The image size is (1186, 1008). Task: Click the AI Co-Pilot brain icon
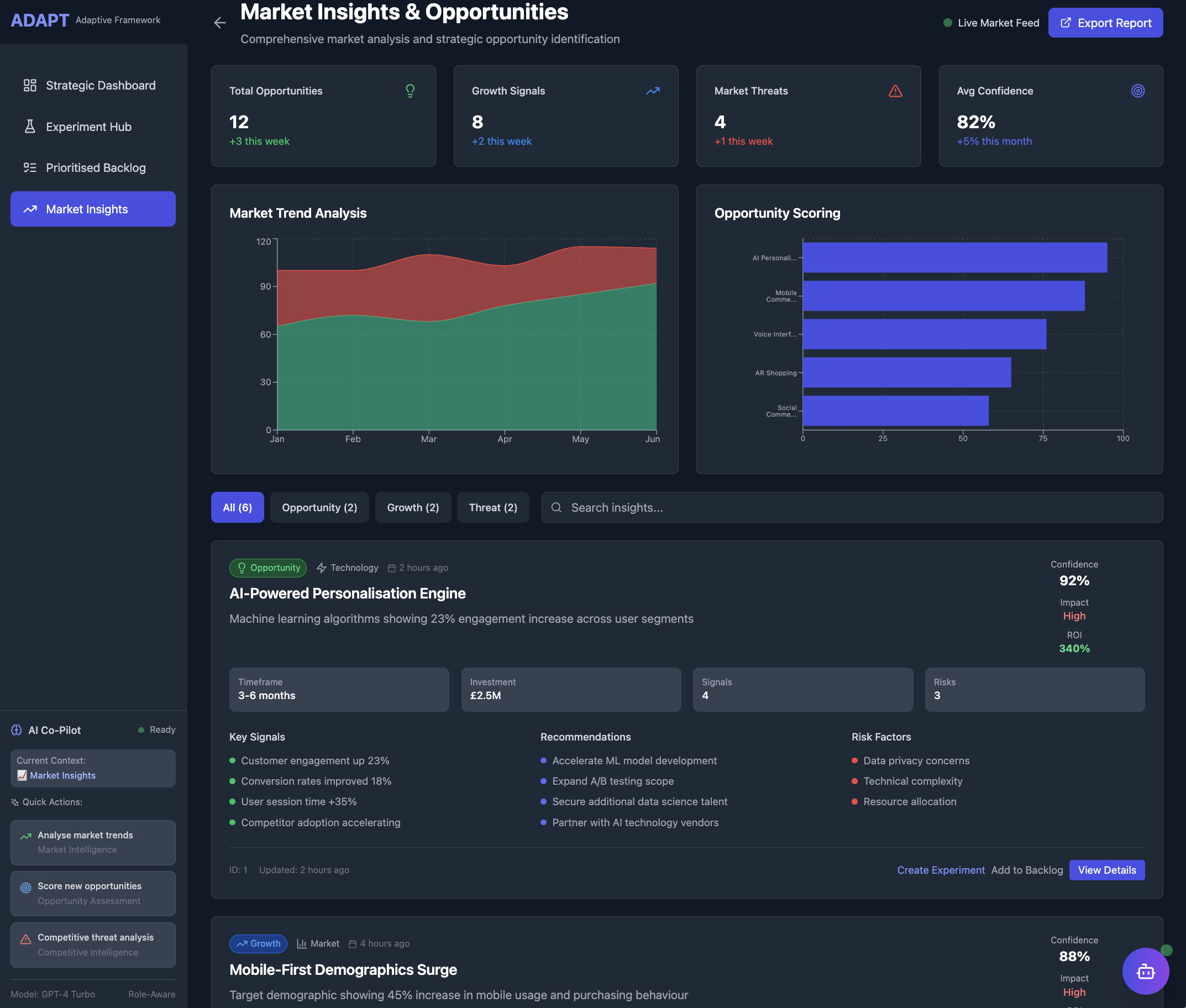(17, 729)
